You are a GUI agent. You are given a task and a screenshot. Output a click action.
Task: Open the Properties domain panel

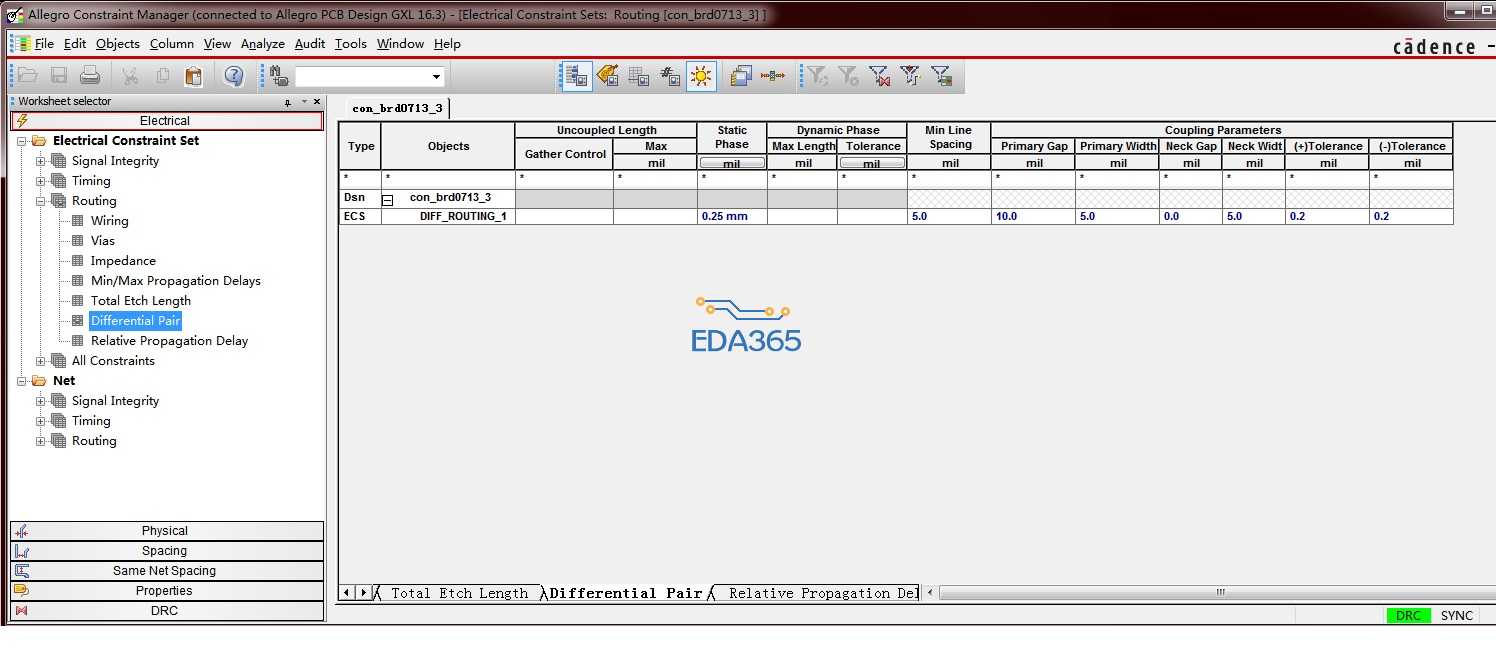pyautogui.click(x=167, y=591)
